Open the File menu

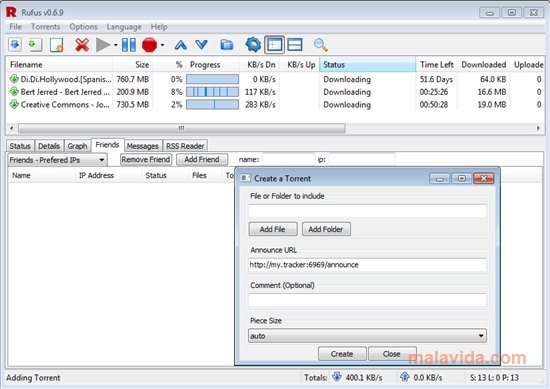pyautogui.click(x=15, y=27)
